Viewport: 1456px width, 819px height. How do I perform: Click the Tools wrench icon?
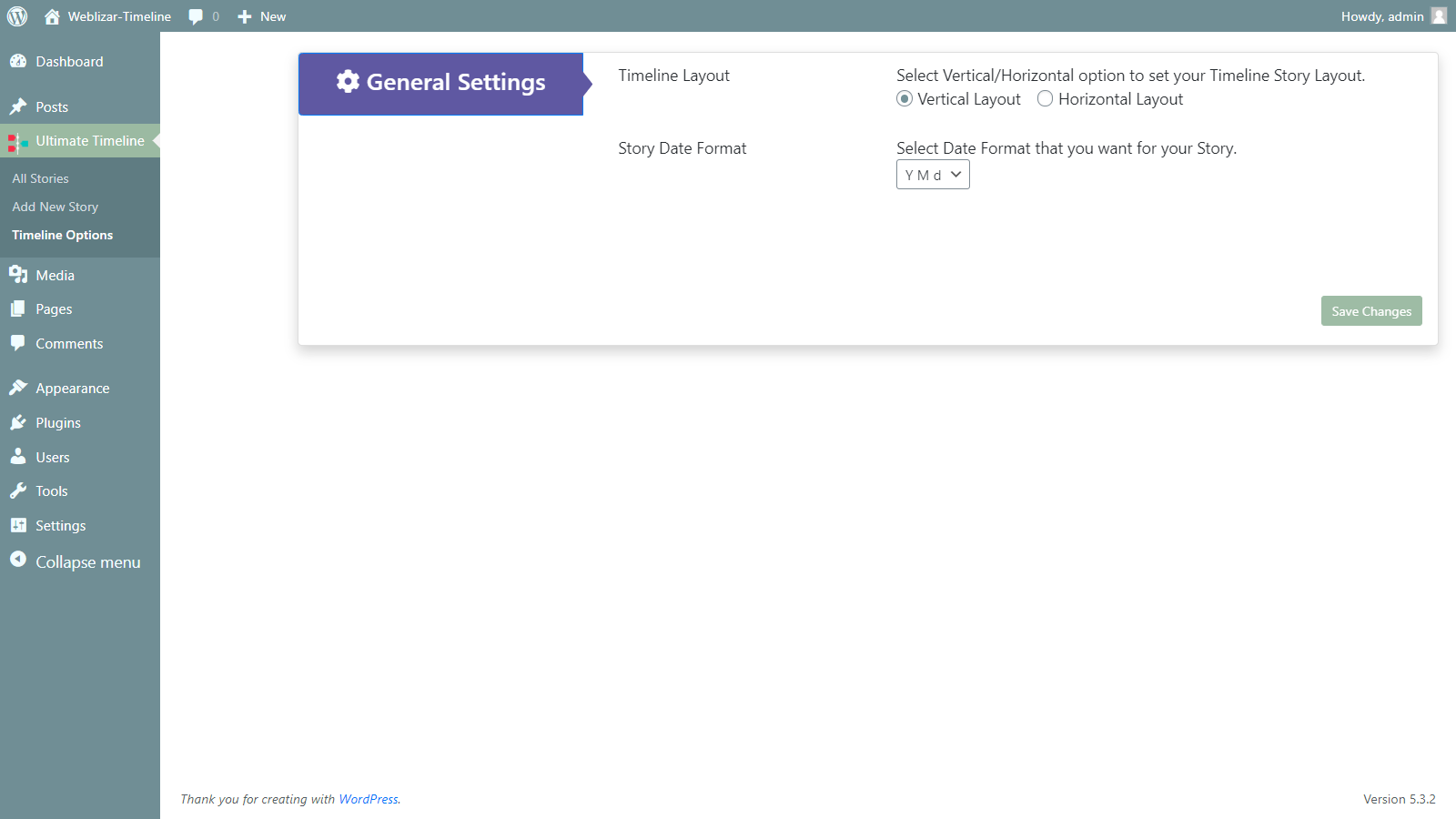[18, 490]
